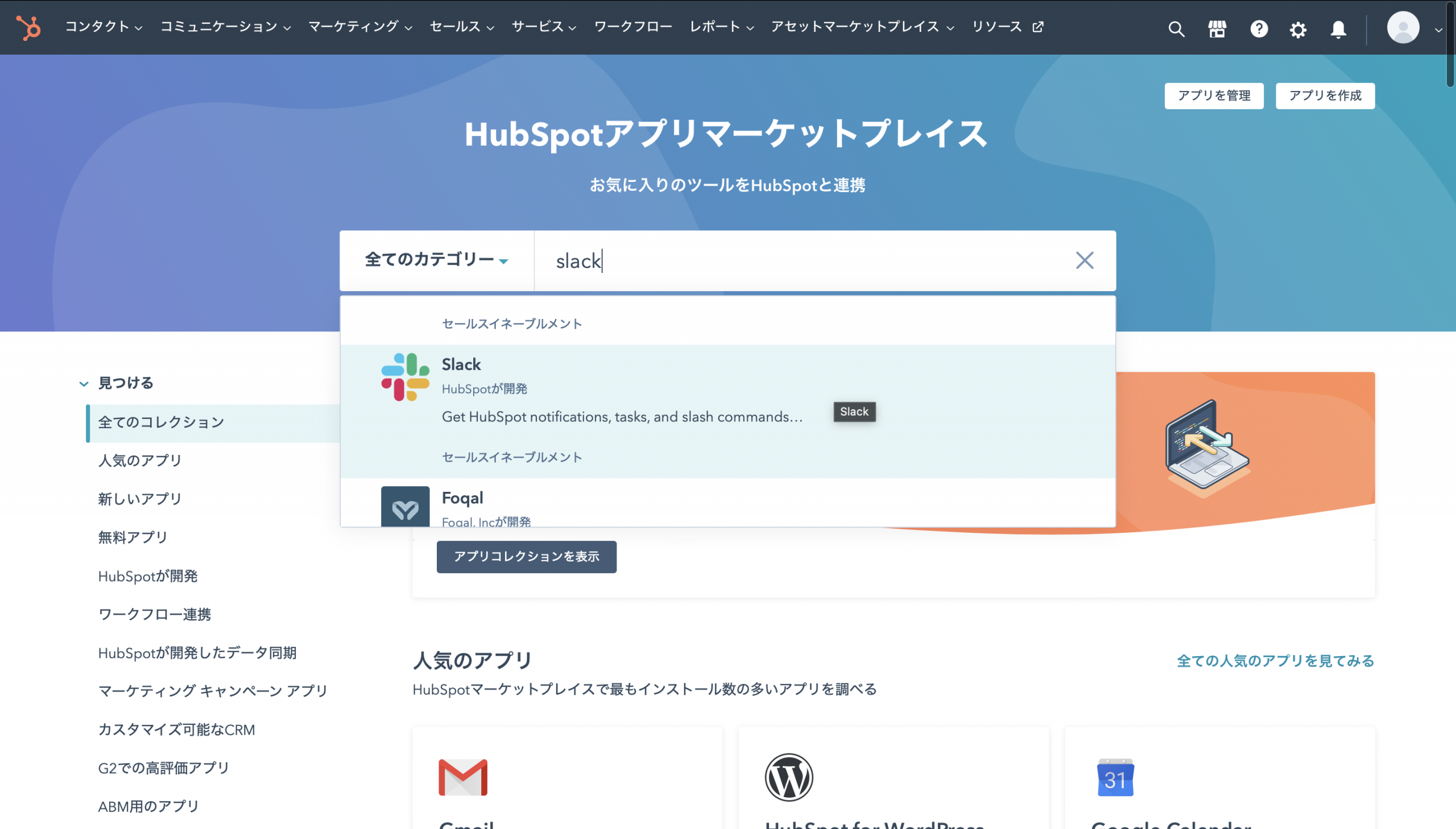Open 全ての人気のアプリを見てみる link
Image resolution: width=1456 pixels, height=829 pixels.
point(1276,661)
